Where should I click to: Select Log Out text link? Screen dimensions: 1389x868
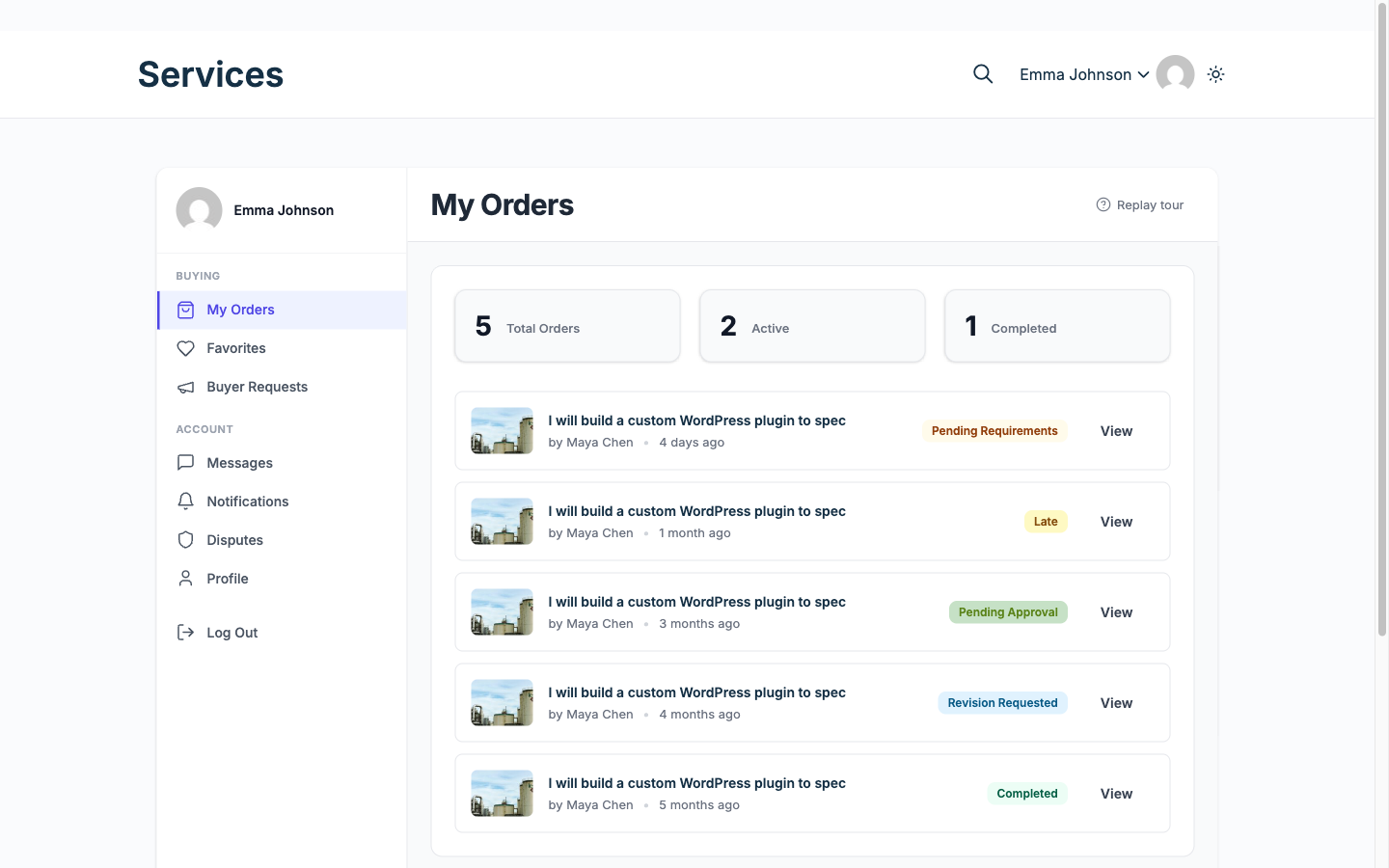(232, 633)
